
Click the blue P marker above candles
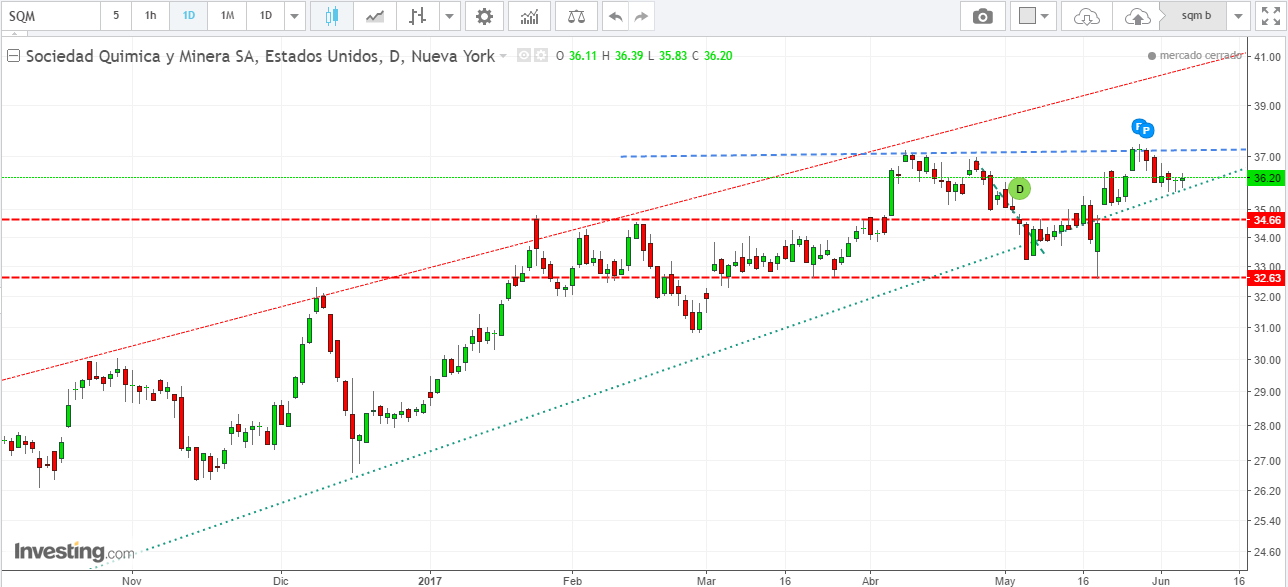(1147, 129)
